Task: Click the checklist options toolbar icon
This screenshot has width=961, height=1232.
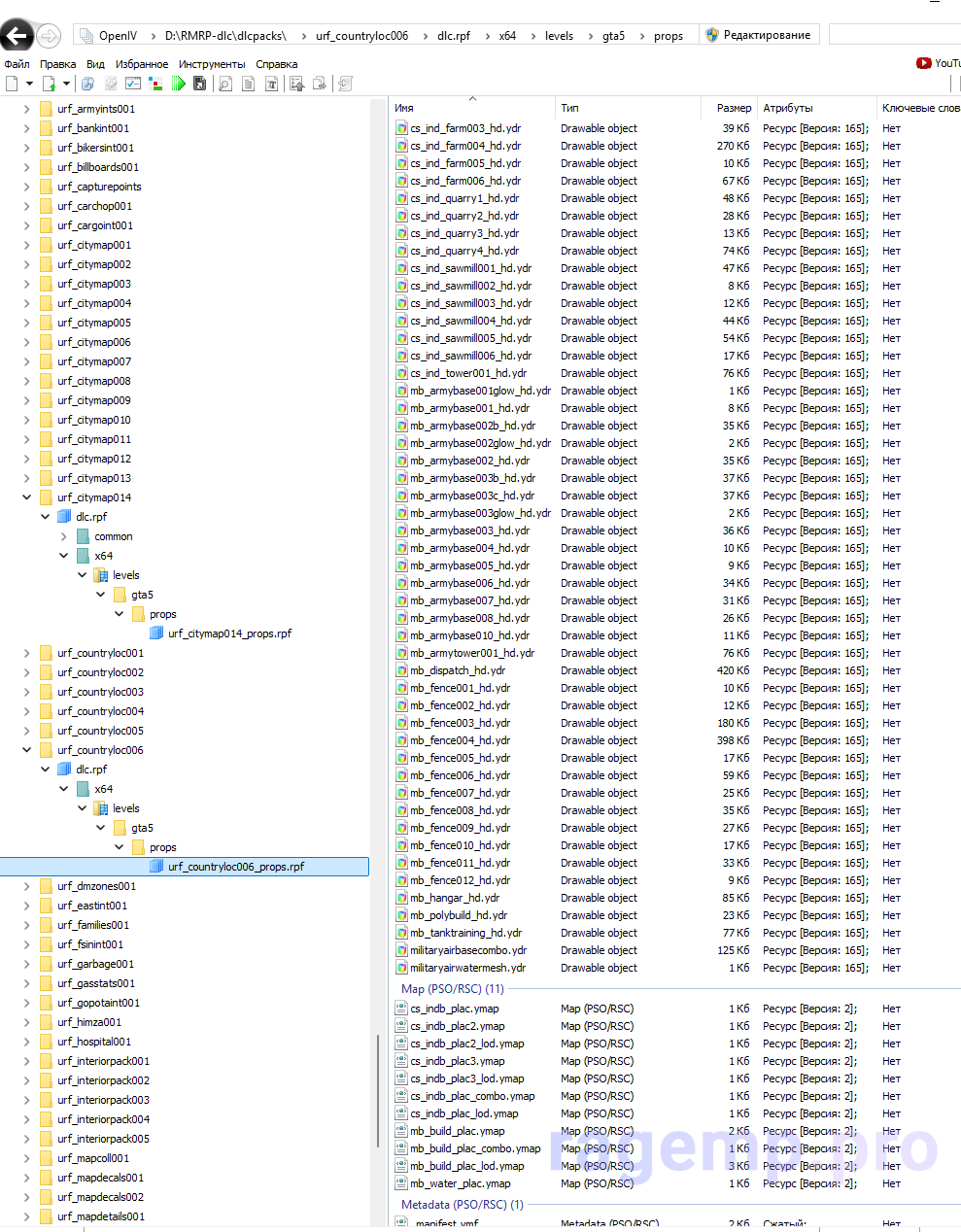Action: pos(133,84)
